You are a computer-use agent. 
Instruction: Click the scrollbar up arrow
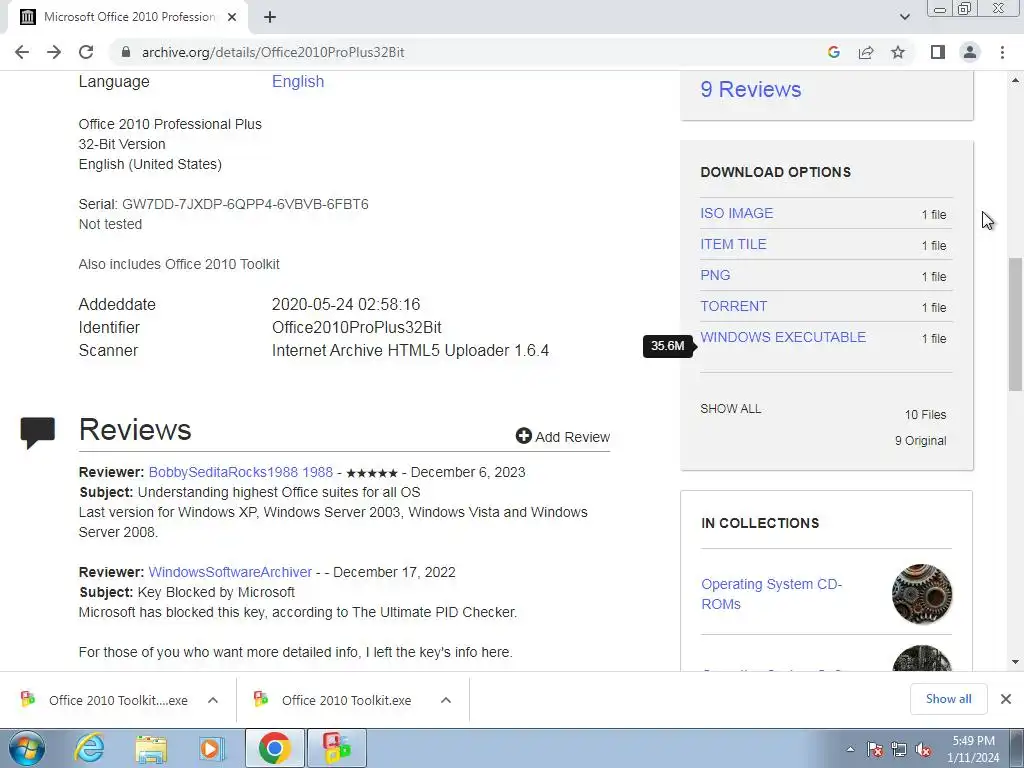pos(1016,80)
